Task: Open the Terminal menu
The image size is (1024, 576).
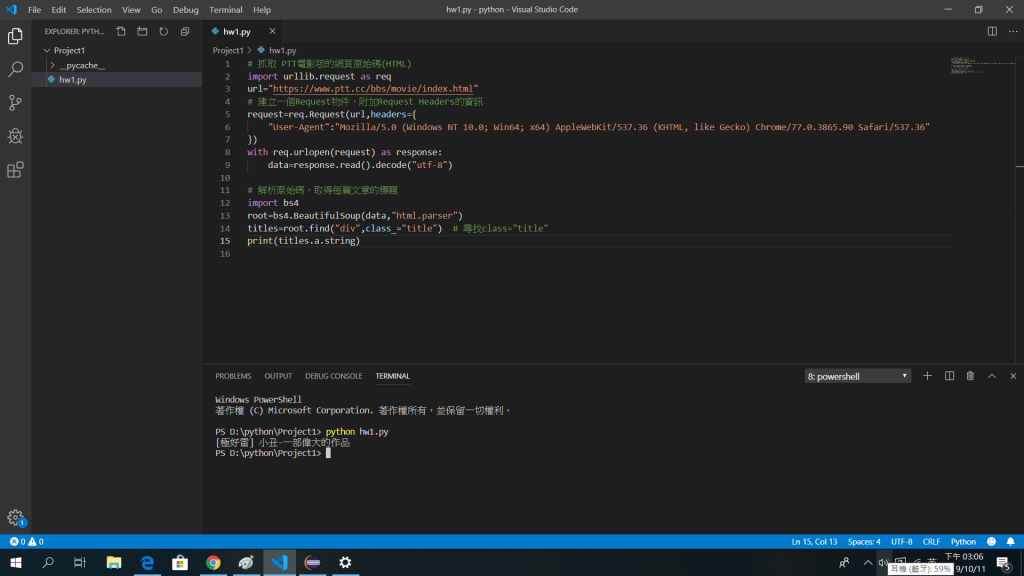Action: click(226, 10)
